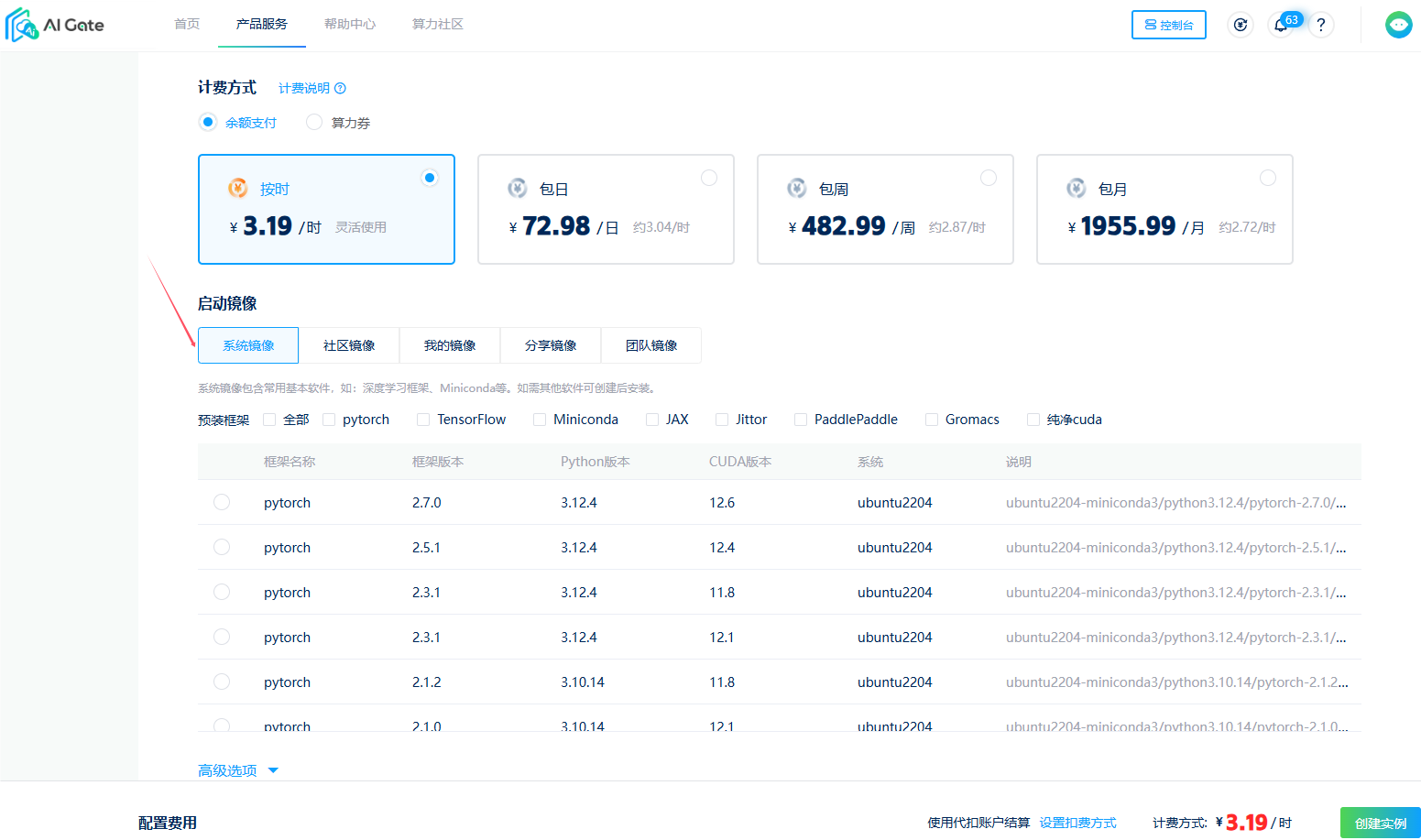
Task: Click the weekly plan coin icon
Action: point(797,188)
